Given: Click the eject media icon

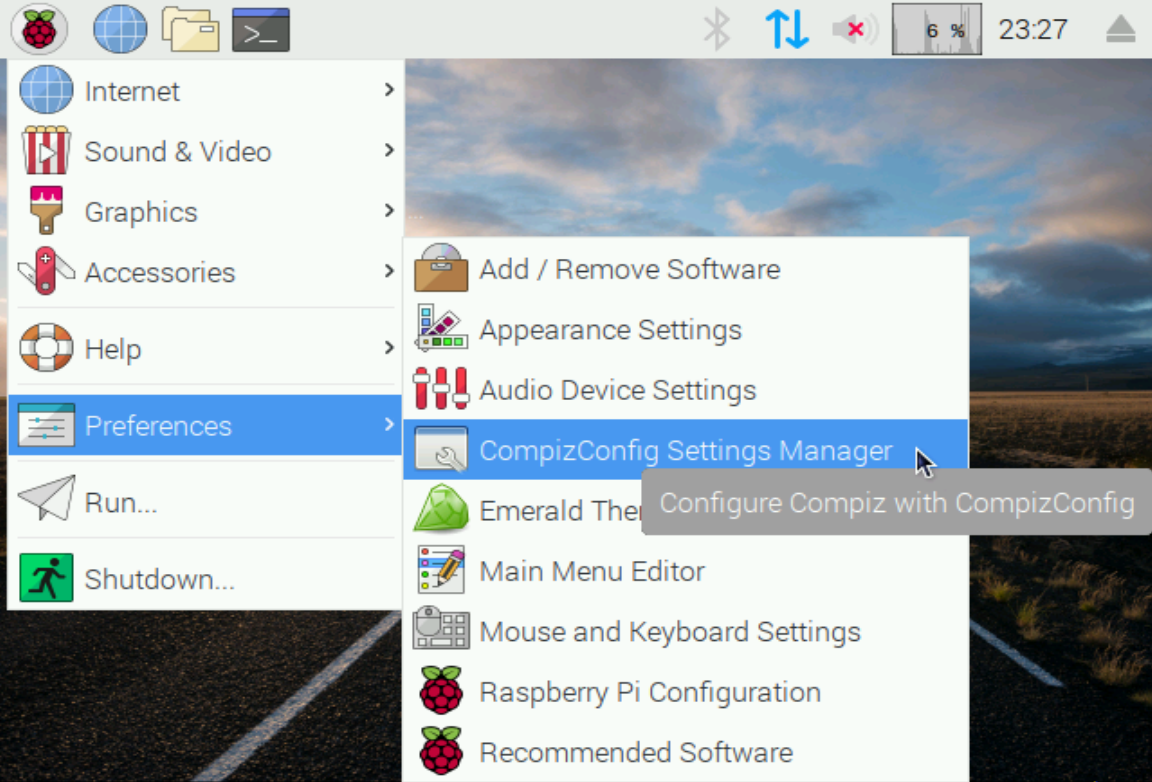Looking at the screenshot, I should (x=1120, y=29).
